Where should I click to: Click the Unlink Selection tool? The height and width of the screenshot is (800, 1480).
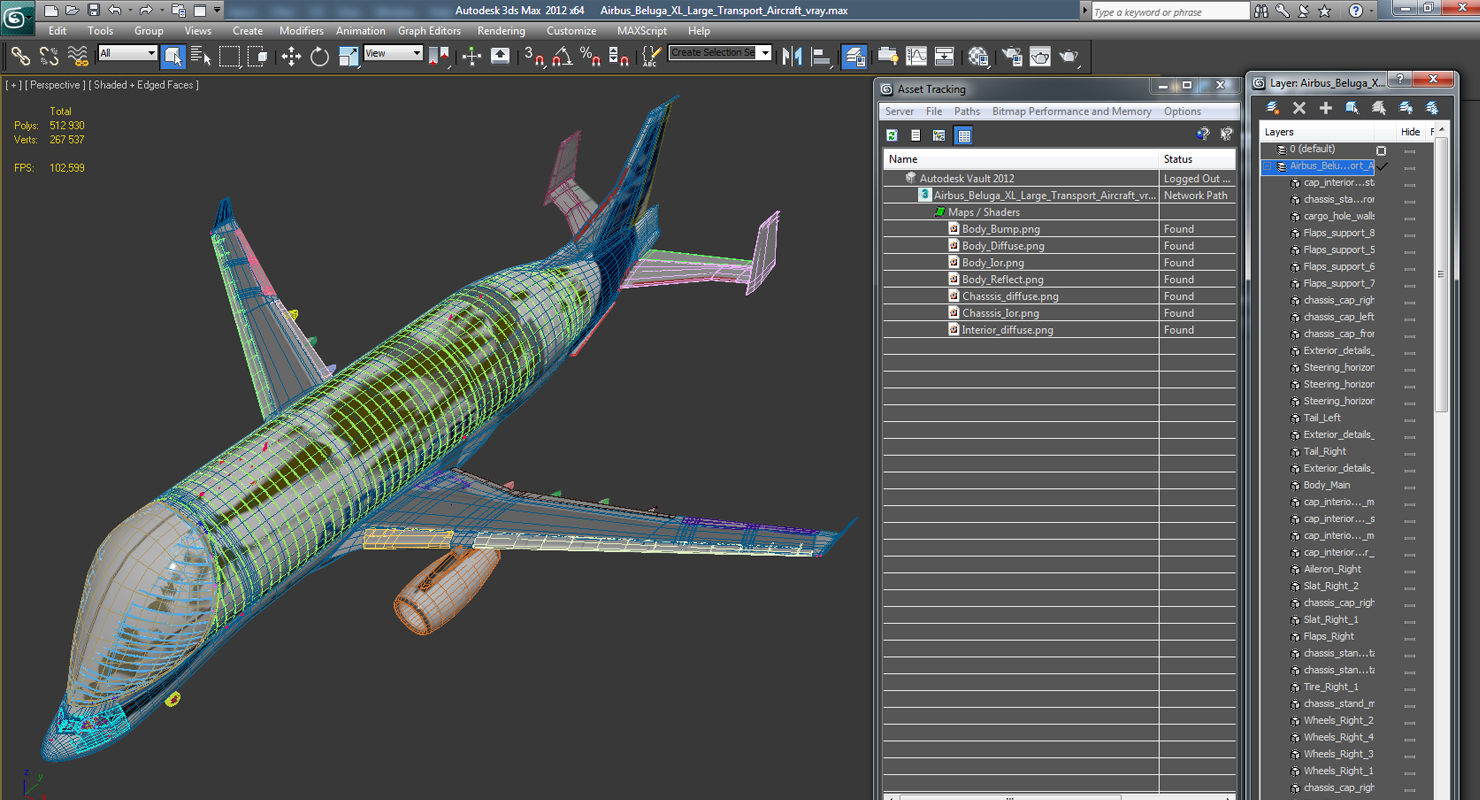pos(48,56)
